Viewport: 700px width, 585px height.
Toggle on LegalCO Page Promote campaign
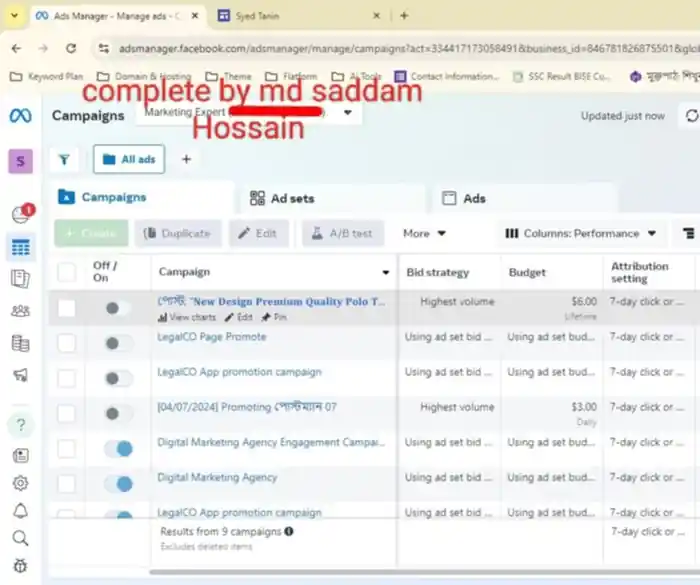[x=117, y=343]
